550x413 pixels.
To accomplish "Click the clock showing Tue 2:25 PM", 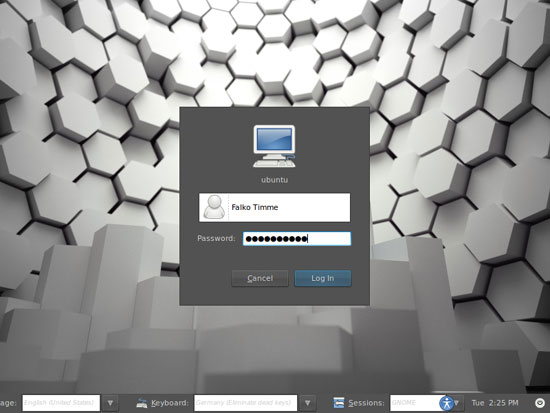I will (x=495, y=403).
